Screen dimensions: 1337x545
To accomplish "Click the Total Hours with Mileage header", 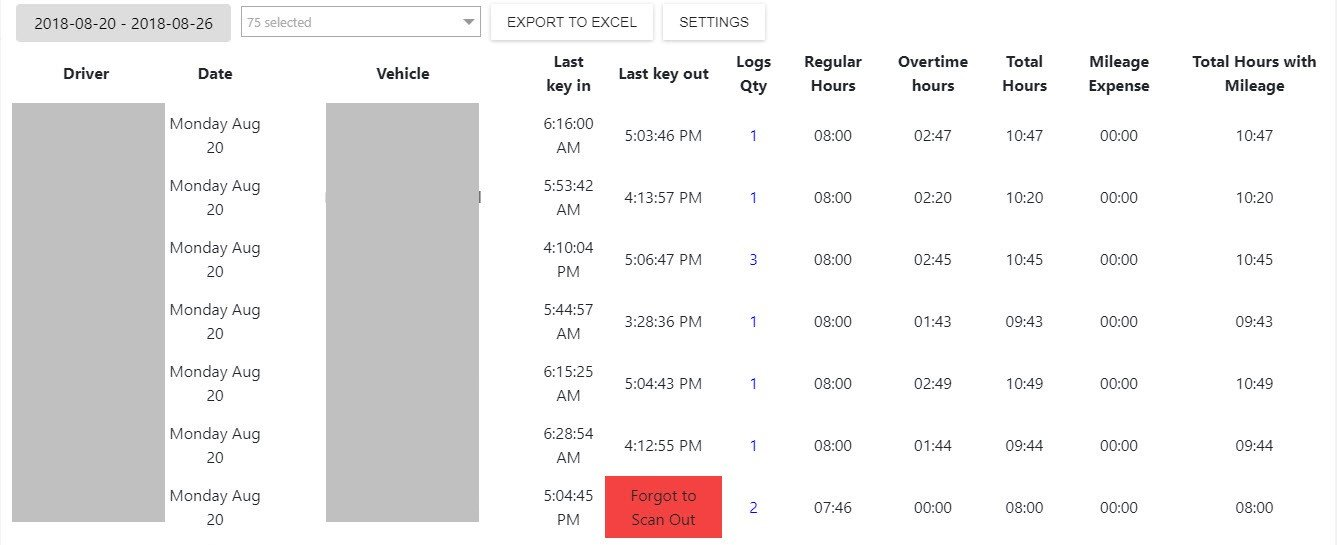I will tap(1254, 74).
